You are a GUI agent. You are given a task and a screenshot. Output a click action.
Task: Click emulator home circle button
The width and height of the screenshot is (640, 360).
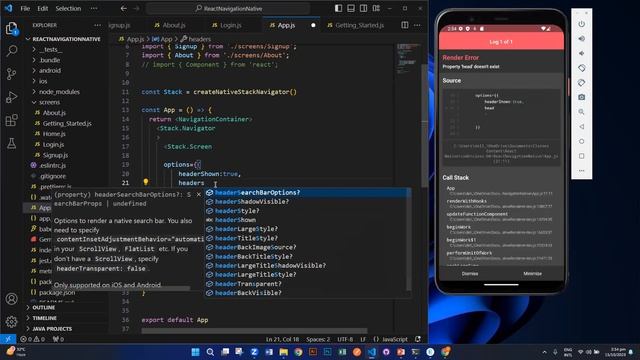coord(582,141)
